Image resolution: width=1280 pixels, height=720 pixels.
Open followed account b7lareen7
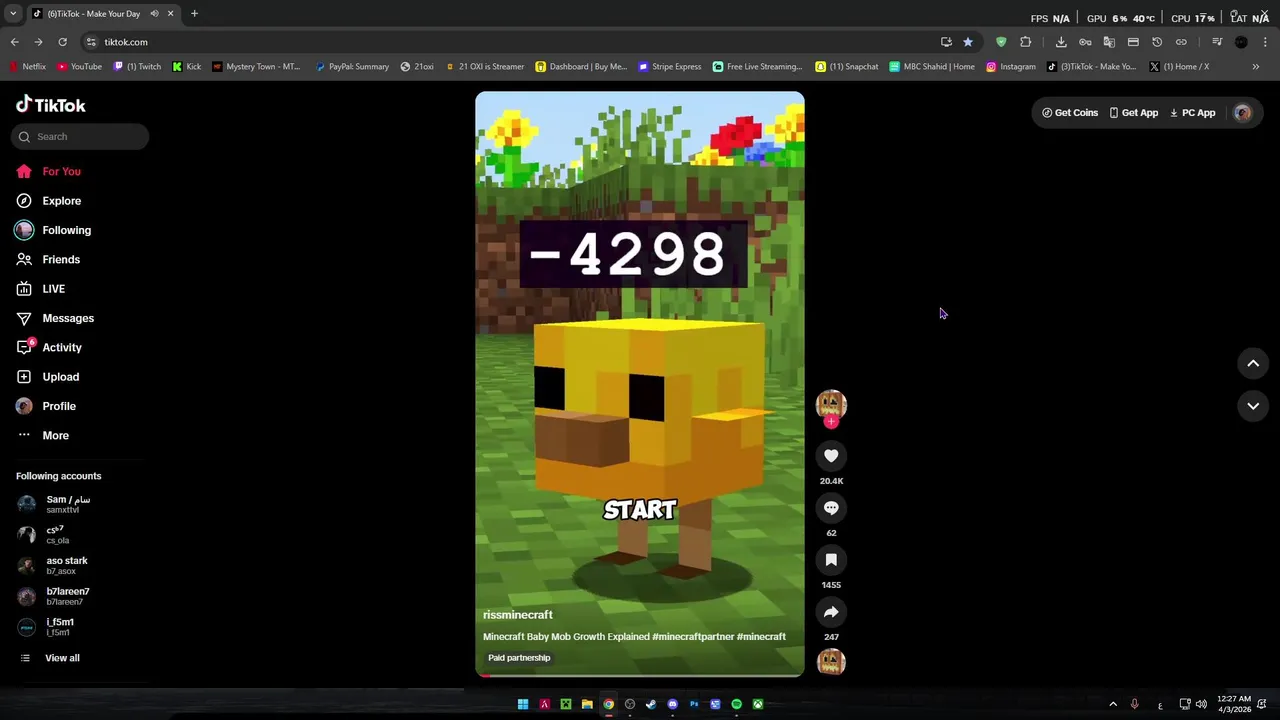pyautogui.click(x=54, y=596)
